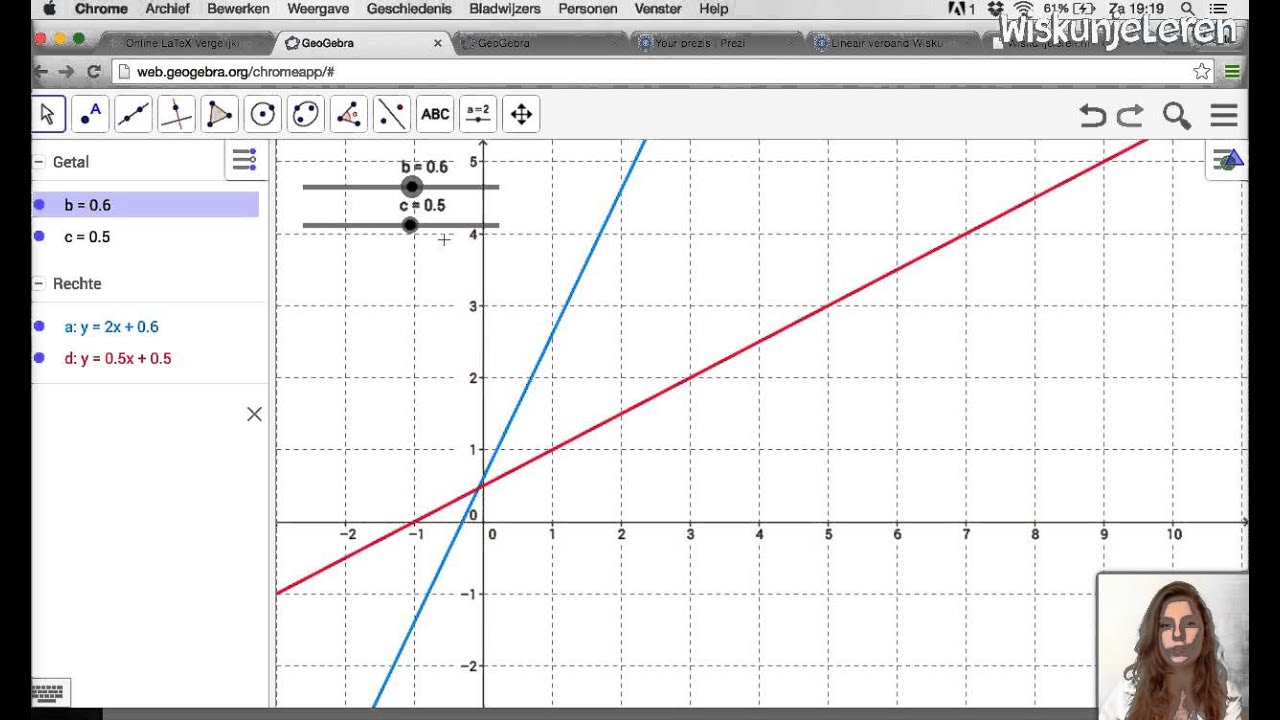This screenshot has width=1280, height=720.
Task: Open Spotlight search in menu bar
Action: tap(1188, 9)
